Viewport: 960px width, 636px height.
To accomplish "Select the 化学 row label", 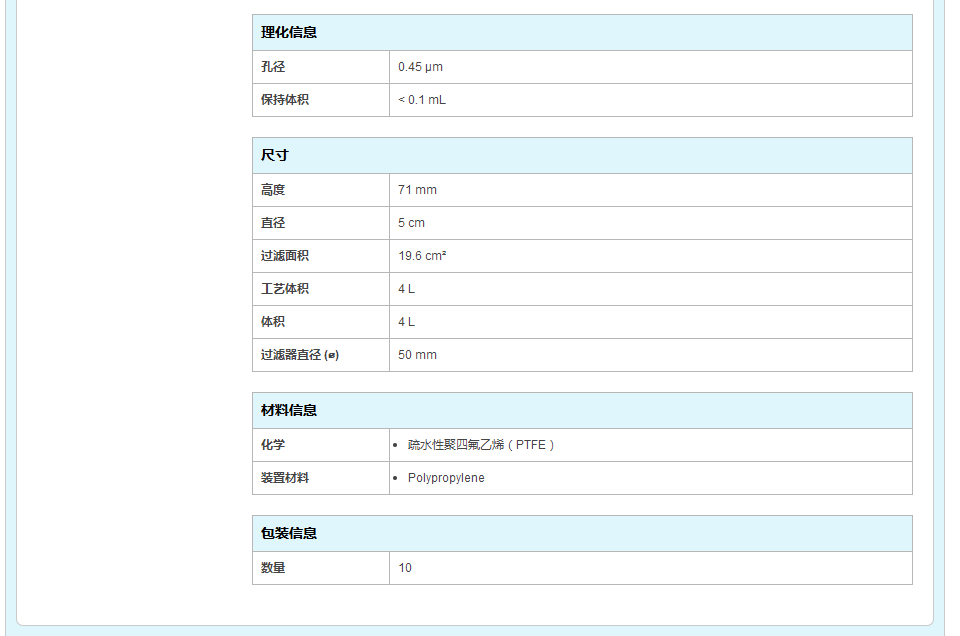I will click(268, 444).
